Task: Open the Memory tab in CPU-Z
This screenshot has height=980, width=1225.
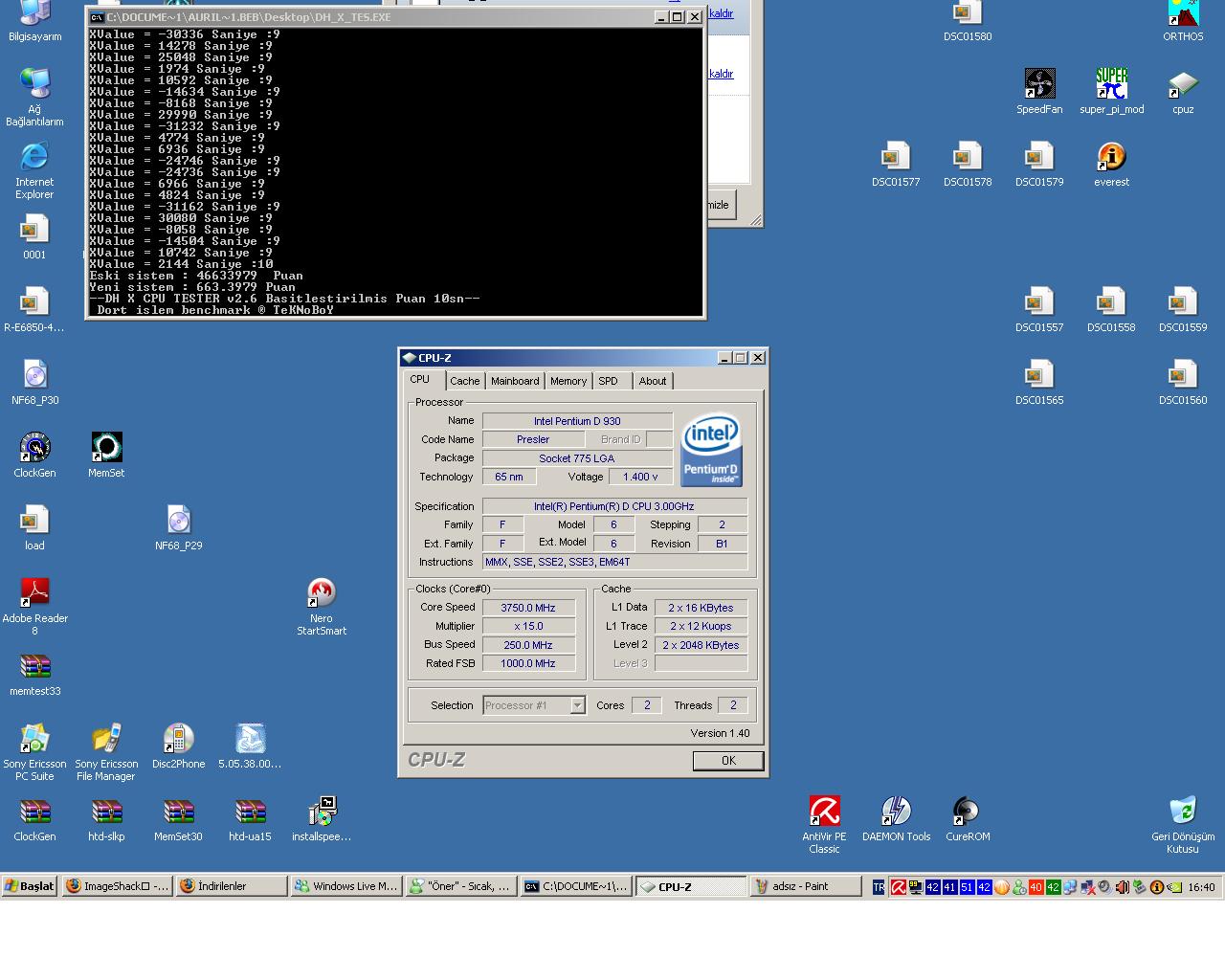Action: pos(568,381)
